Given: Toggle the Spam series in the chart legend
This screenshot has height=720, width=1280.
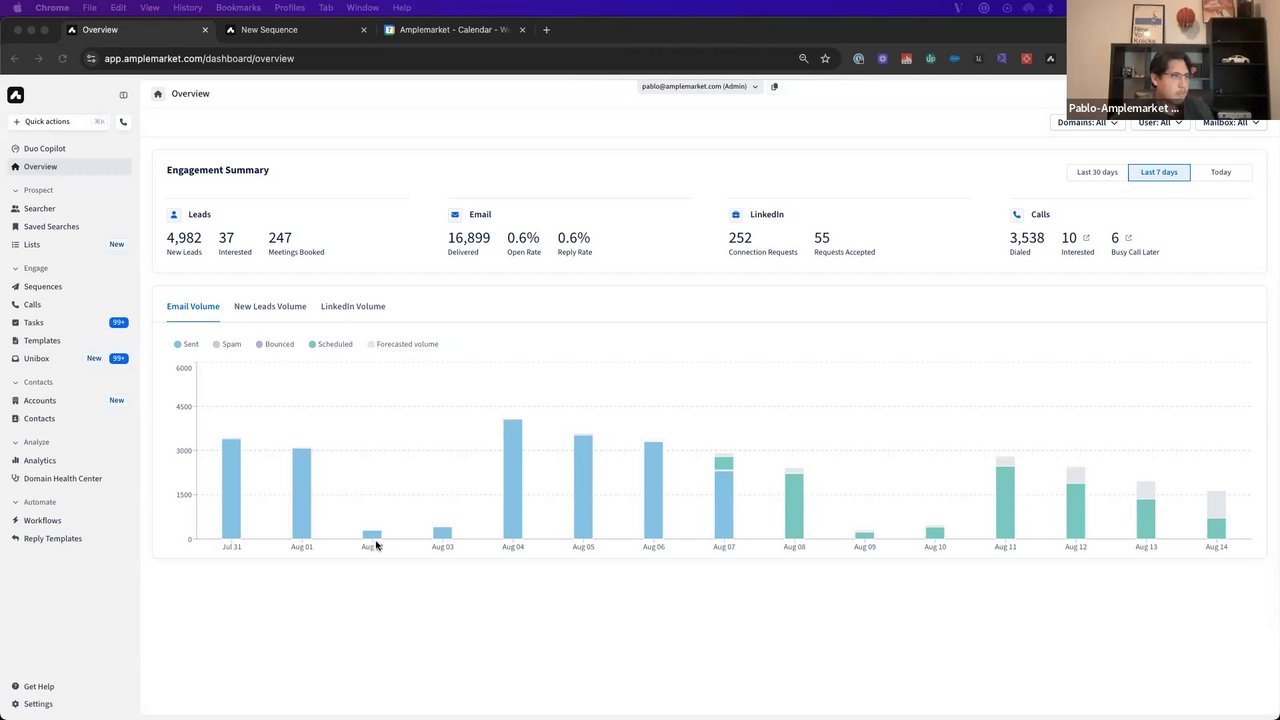Looking at the screenshot, I should click(227, 344).
